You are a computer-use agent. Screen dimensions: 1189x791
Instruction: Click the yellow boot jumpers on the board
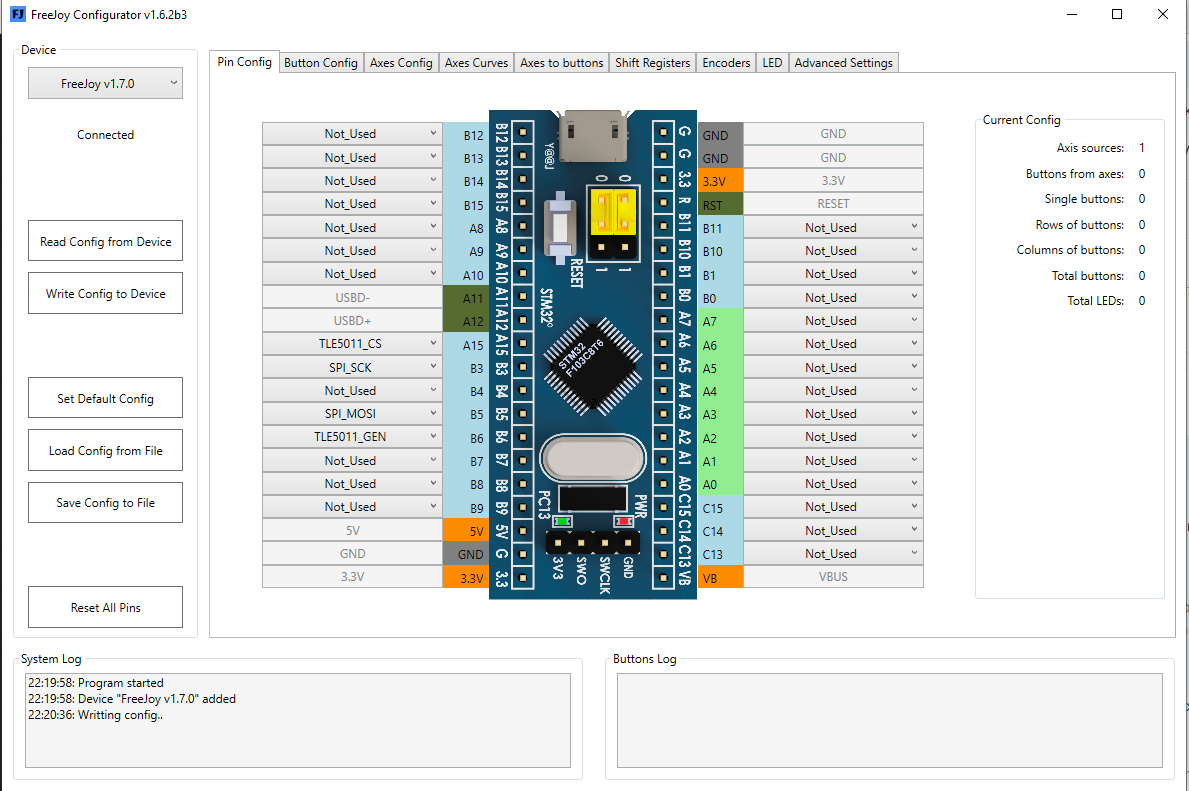tap(613, 211)
